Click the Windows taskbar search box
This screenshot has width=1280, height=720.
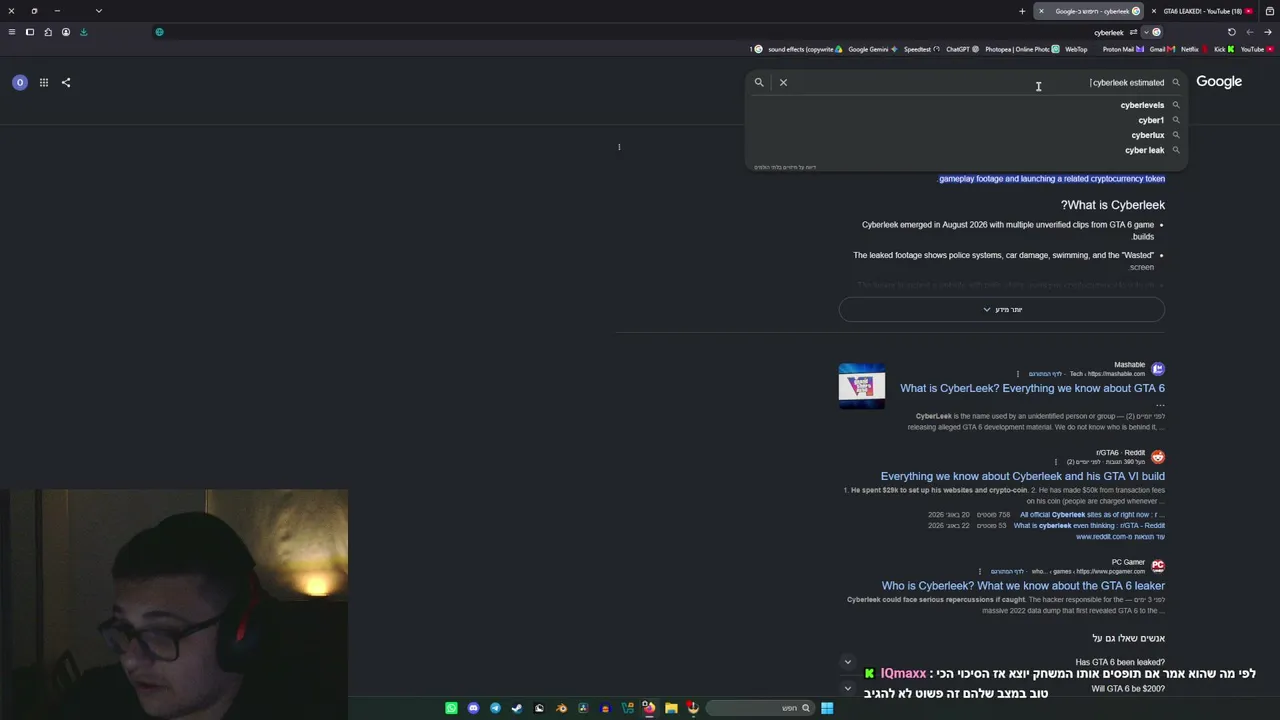click(x=760, y=708)
